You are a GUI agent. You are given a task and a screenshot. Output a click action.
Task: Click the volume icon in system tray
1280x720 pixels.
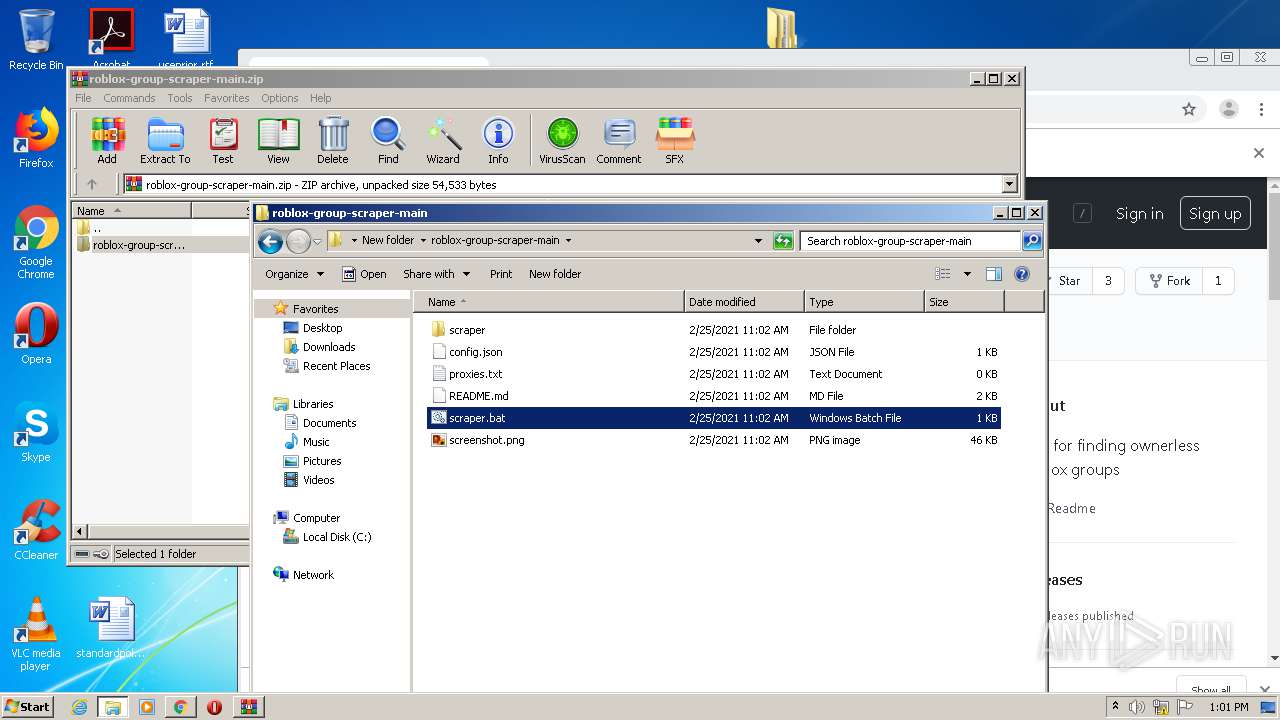(x=1137, y=707)
